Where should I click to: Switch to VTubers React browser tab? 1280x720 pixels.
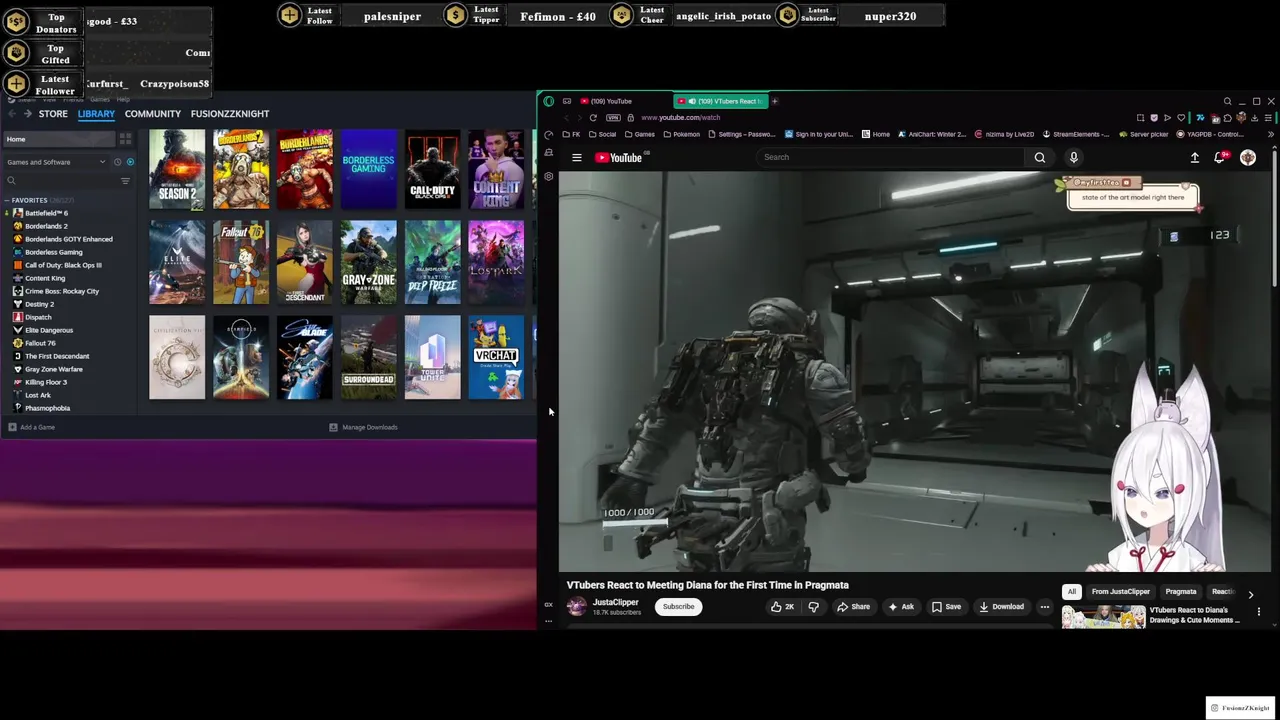[719, 101]
